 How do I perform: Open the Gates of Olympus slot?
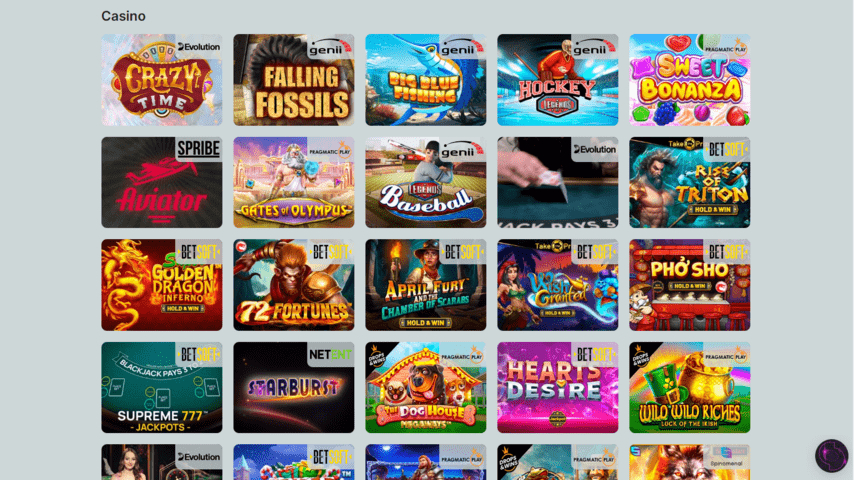point(294,183)
